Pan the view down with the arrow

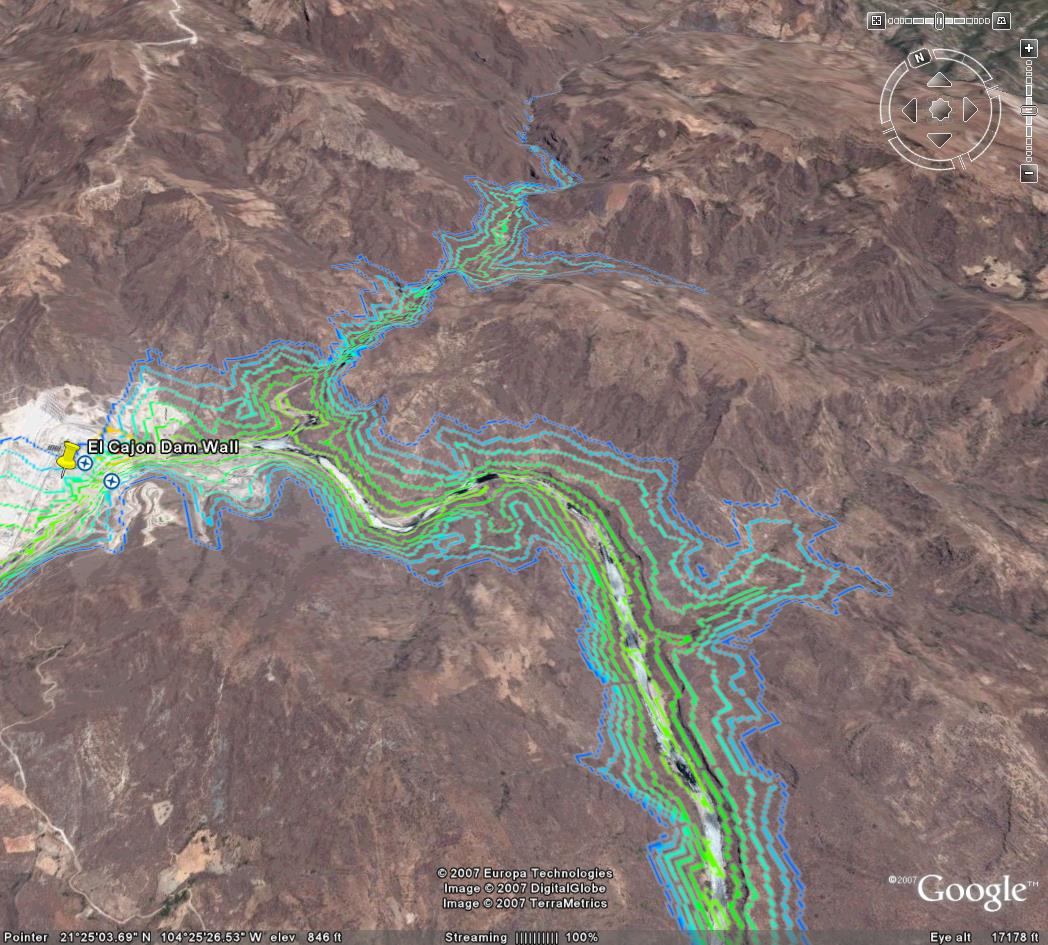940,140
